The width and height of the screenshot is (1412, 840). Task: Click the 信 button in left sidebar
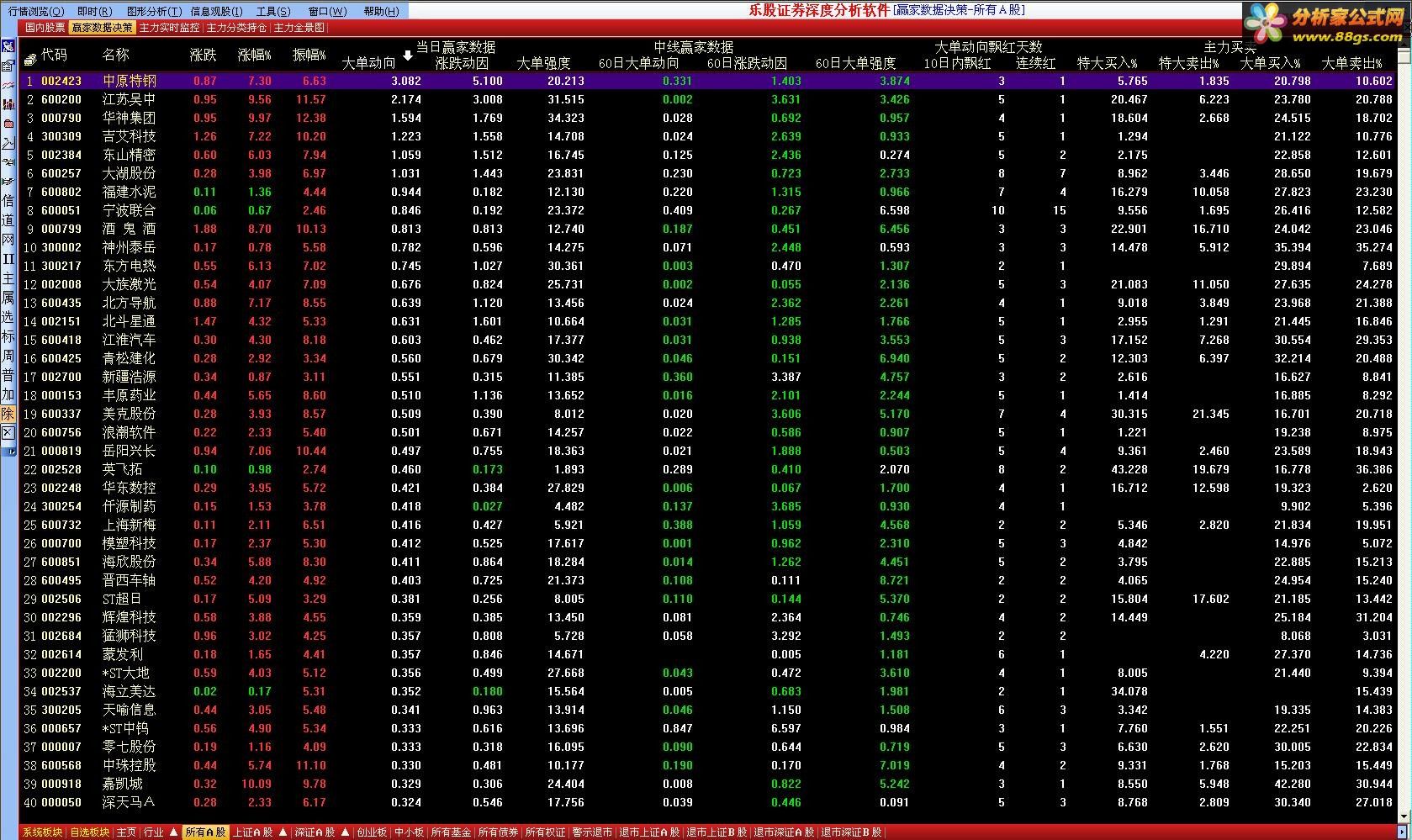coord(8,200)
